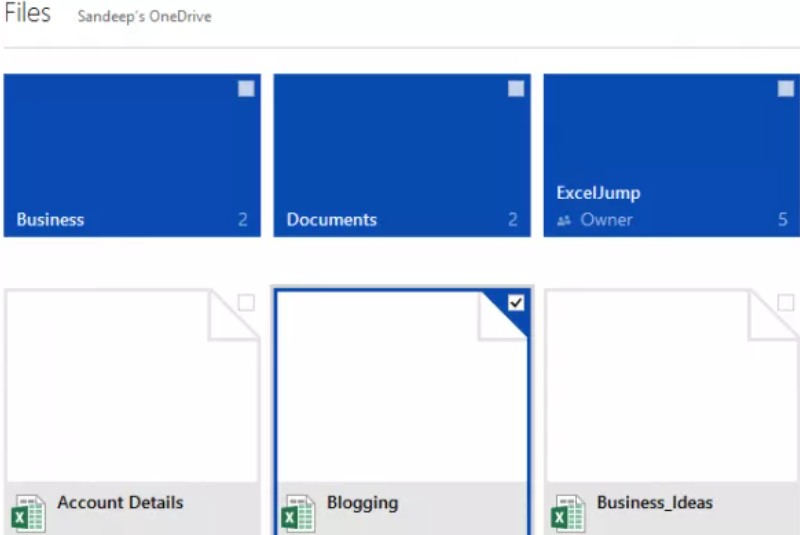Click the shared people icon on ExcelJump
The image size is (800, 535).
coord(564,220)
